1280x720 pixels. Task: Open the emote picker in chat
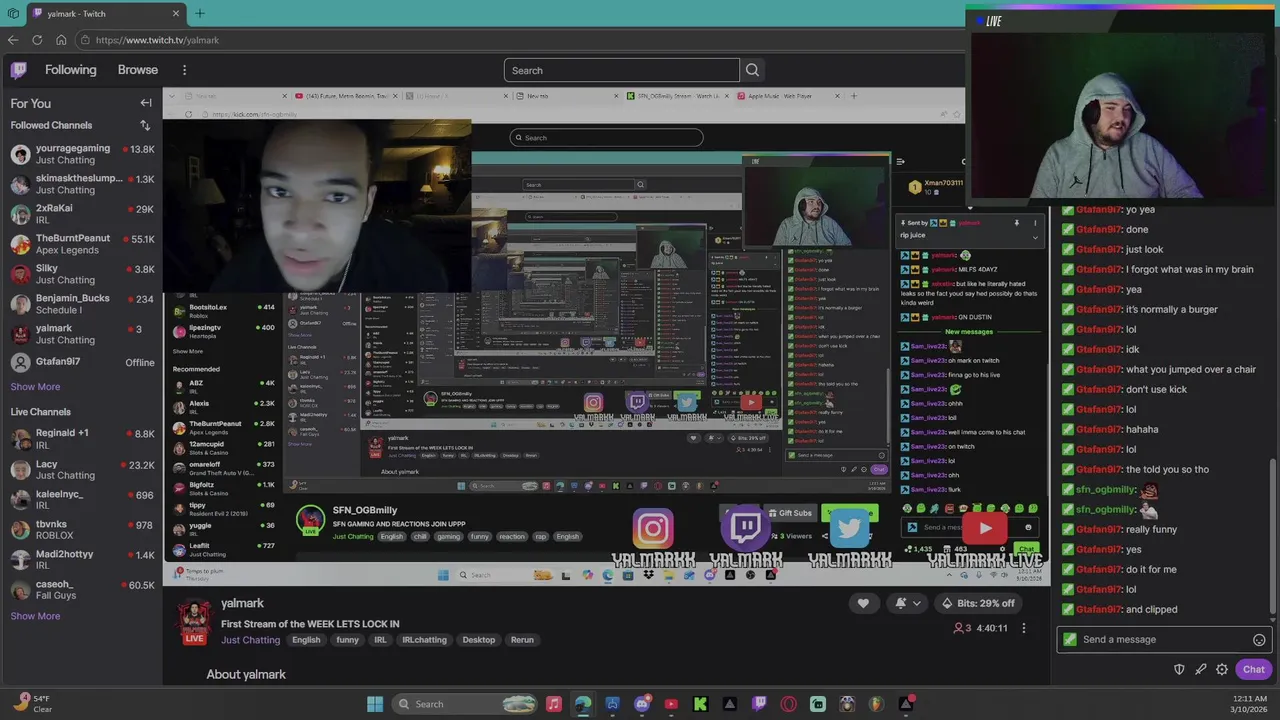1259,640
